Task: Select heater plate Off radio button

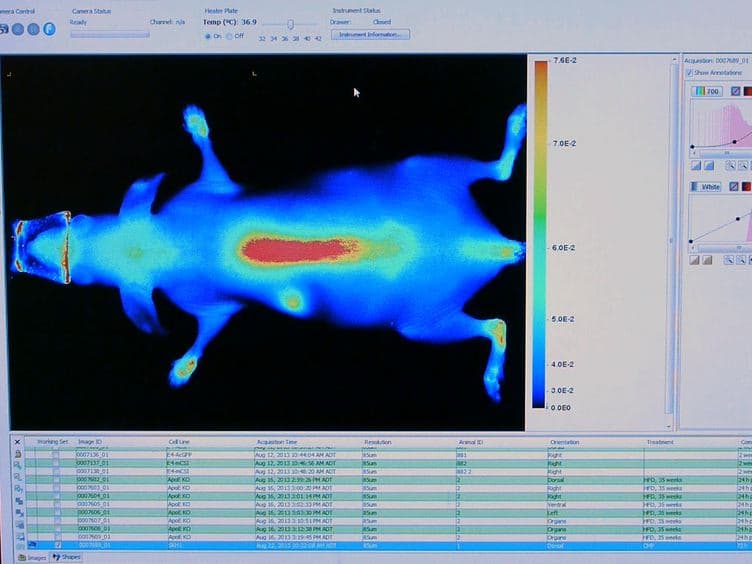Action: coord(229,36)
